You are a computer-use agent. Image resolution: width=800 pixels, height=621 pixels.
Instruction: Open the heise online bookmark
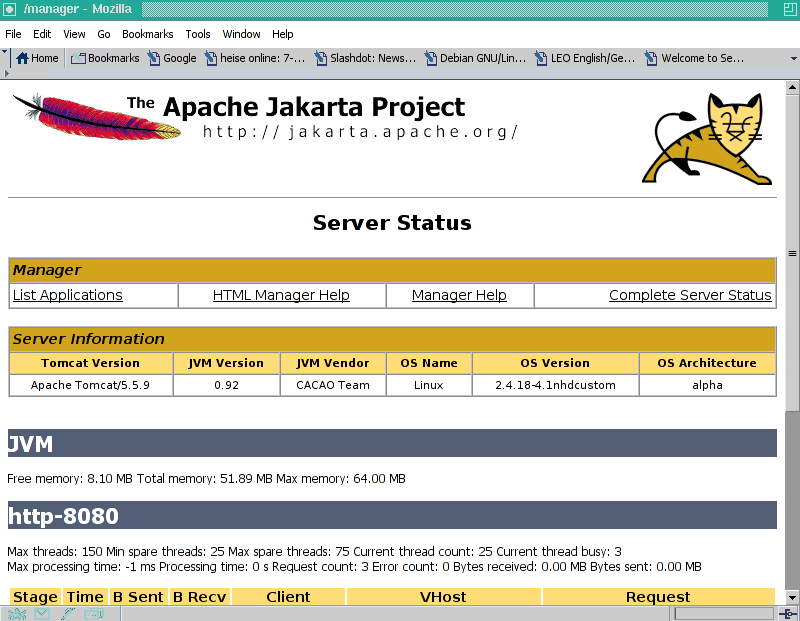(x=255, y=58)
